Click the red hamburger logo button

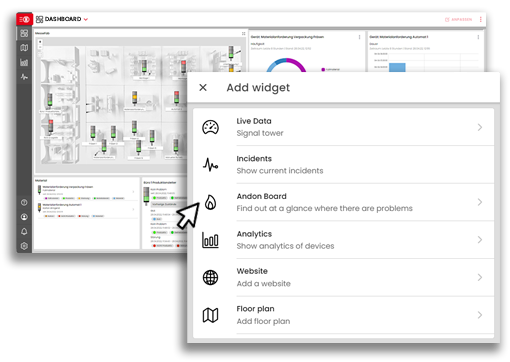[x=24, y=19]
